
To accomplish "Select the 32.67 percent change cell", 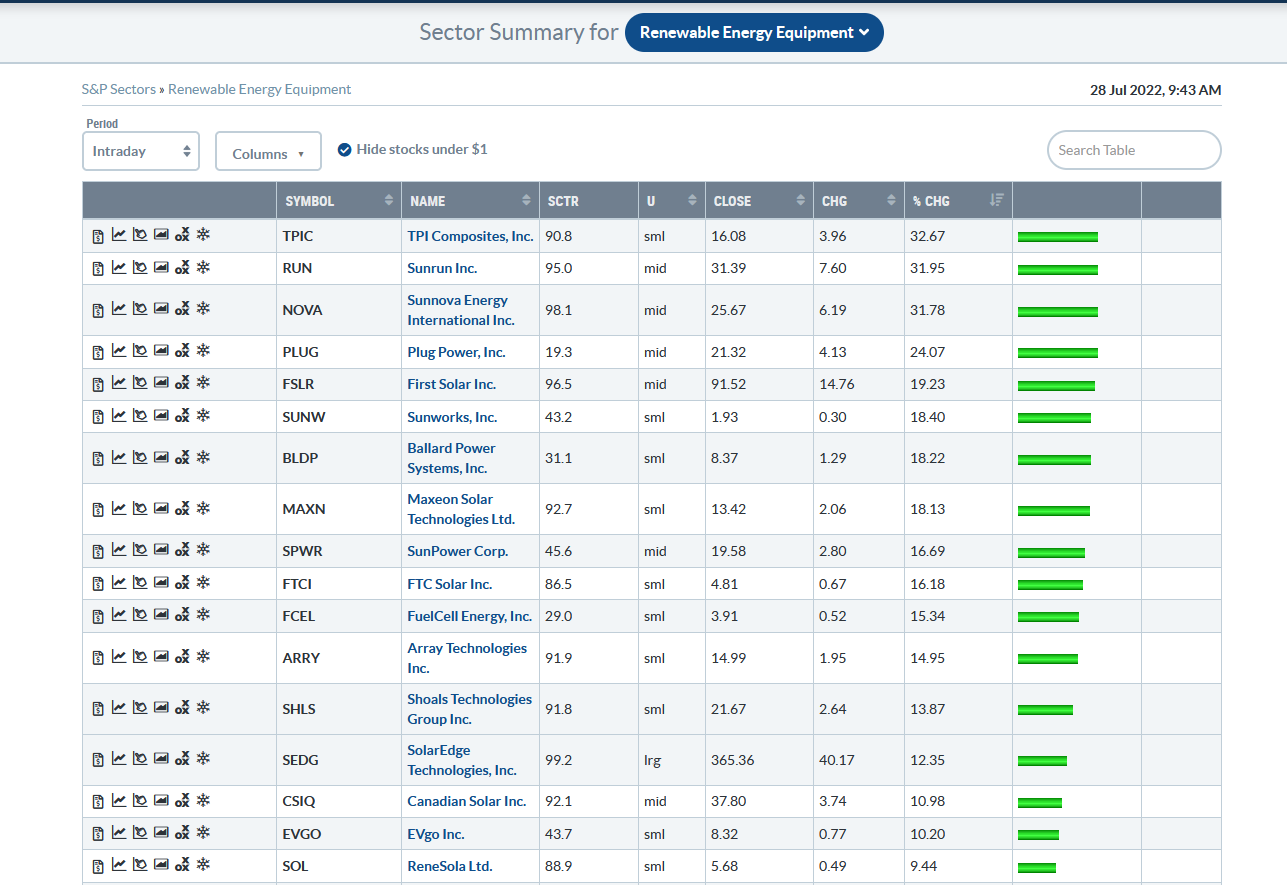I will [x=958, y=236].
